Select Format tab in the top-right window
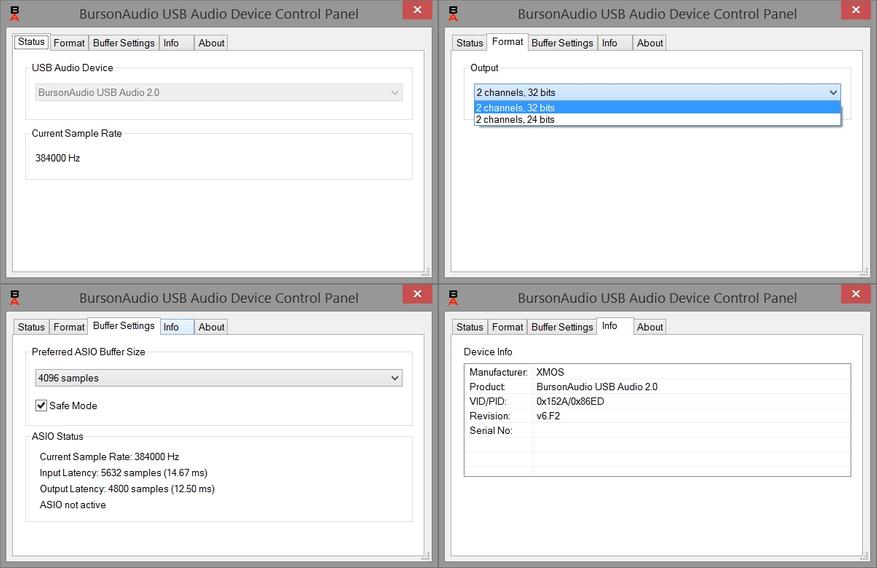877x568 pixels. coord(507,42)
